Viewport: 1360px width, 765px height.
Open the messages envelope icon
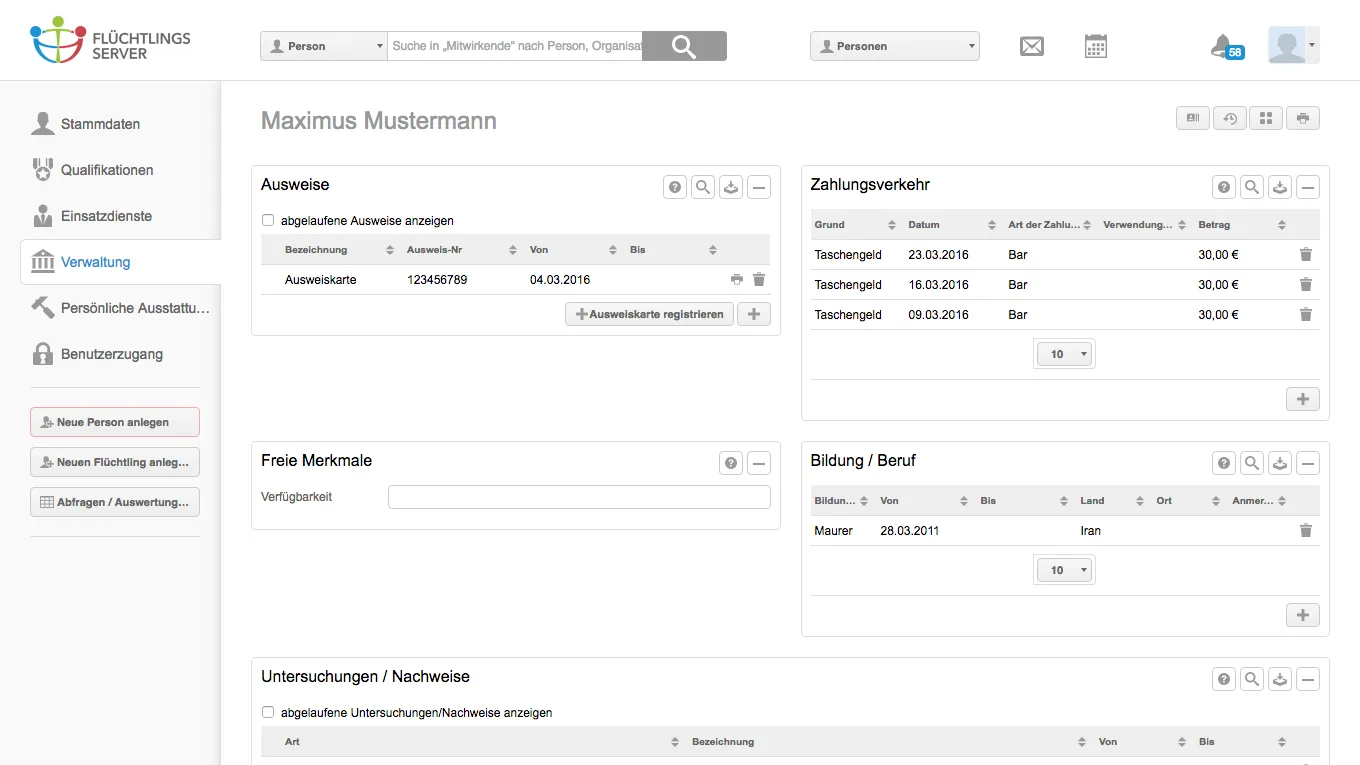tap(1032, 46)
